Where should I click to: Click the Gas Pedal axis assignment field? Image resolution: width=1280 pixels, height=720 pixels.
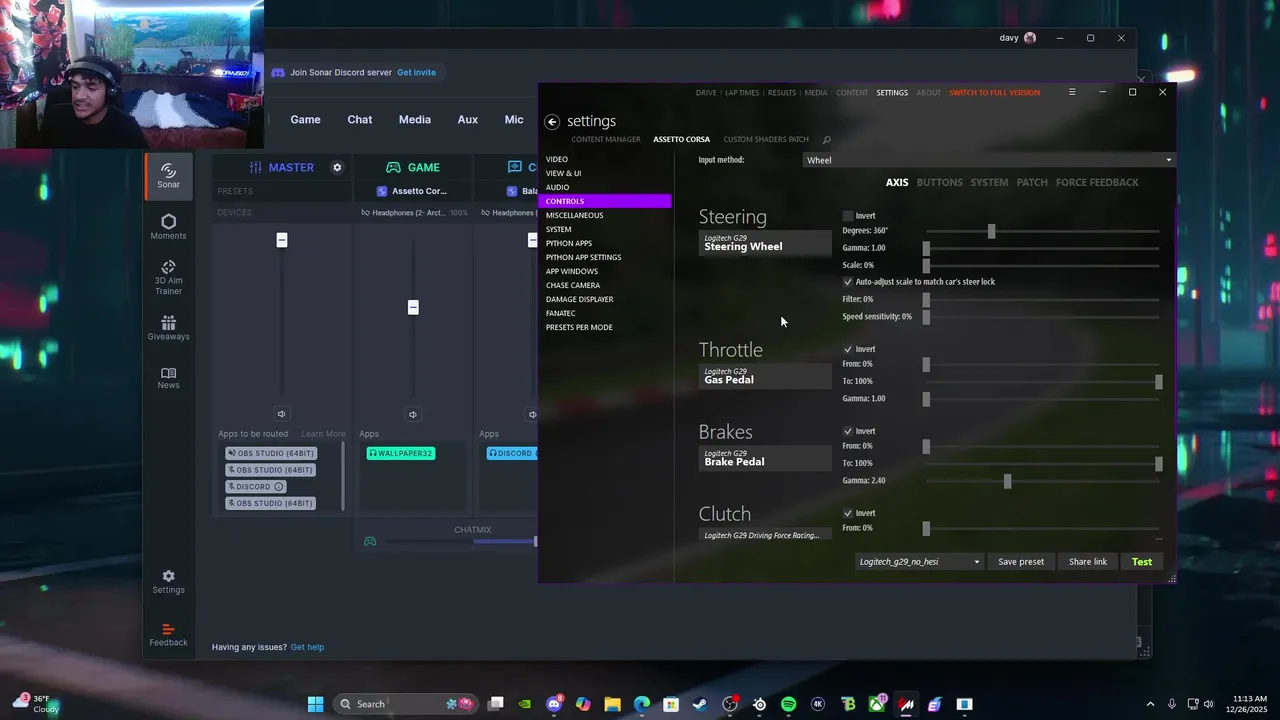point(764,376)
